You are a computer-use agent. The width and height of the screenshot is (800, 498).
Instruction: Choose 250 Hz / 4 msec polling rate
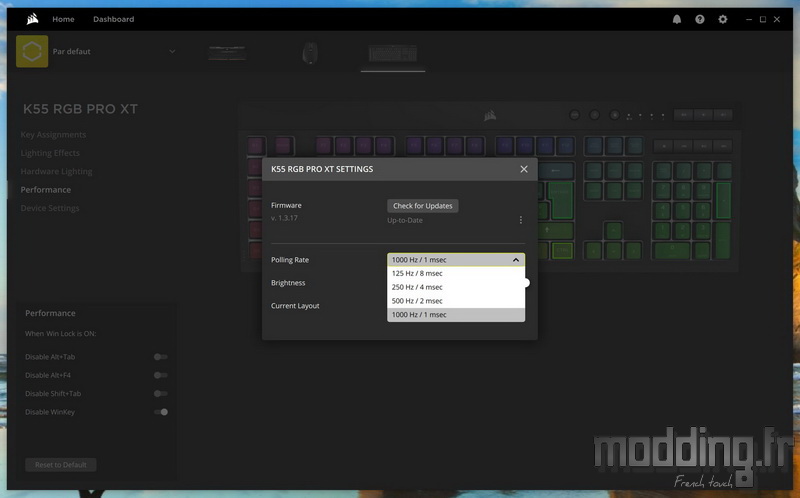click(x=456, y=287)
